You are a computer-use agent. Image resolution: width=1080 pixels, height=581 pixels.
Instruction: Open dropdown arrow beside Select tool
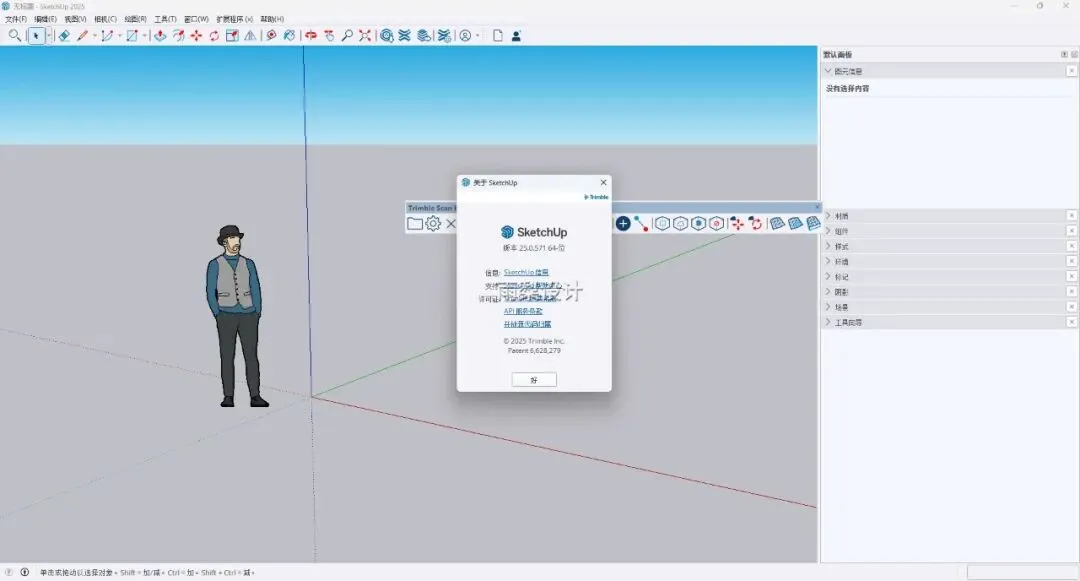pos(49,36)
